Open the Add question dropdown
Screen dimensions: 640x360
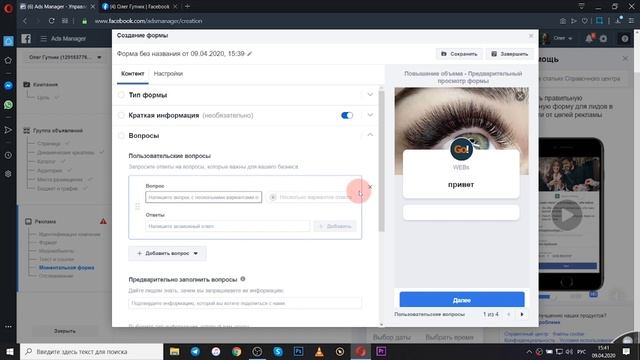167,253
